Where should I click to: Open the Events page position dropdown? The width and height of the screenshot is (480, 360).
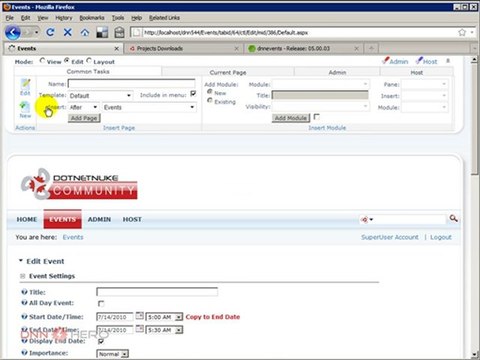pyautogui.click(x=149, y=107)
